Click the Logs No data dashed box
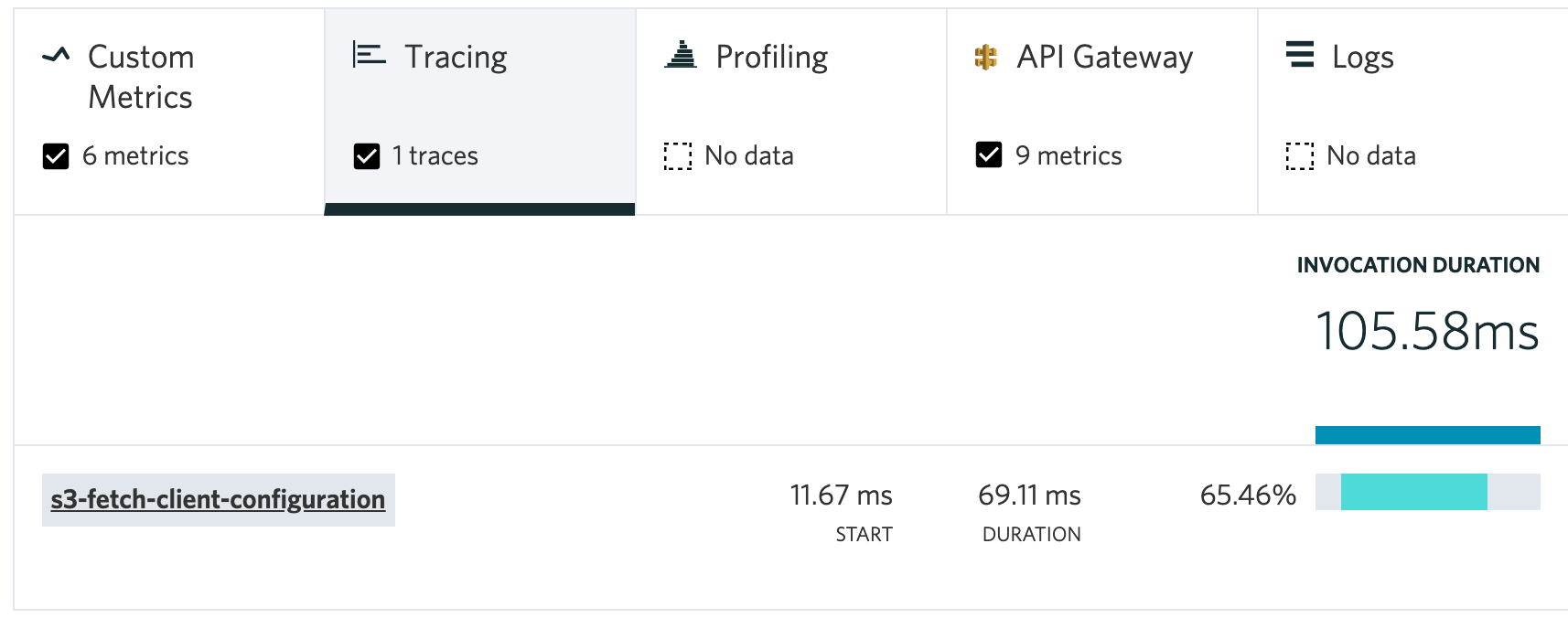The height and width of the screenshot is (618, 1568). [x=1299, y=156]
